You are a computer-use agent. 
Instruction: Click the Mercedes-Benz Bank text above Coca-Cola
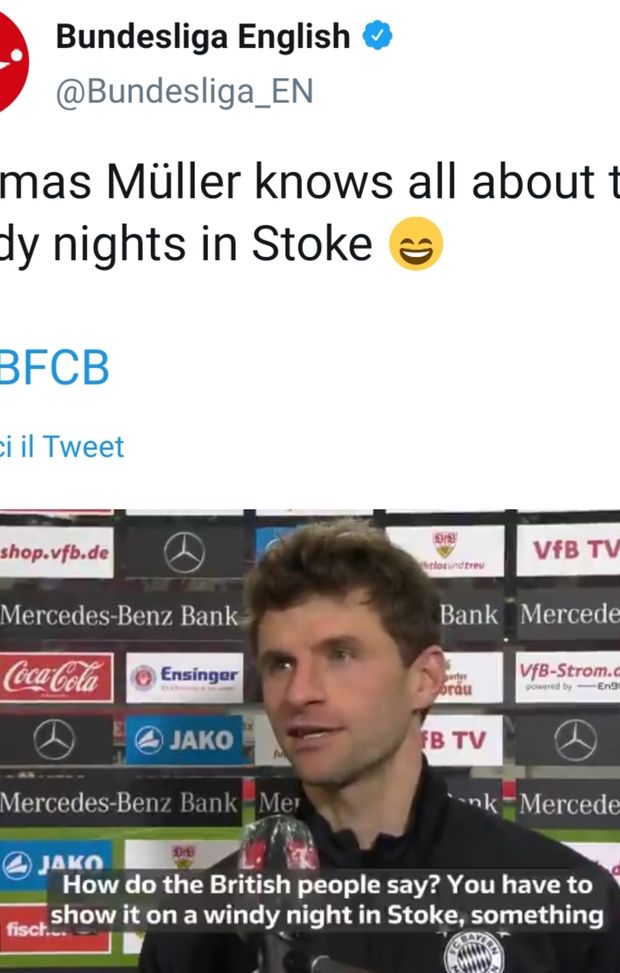click(120, 614)
